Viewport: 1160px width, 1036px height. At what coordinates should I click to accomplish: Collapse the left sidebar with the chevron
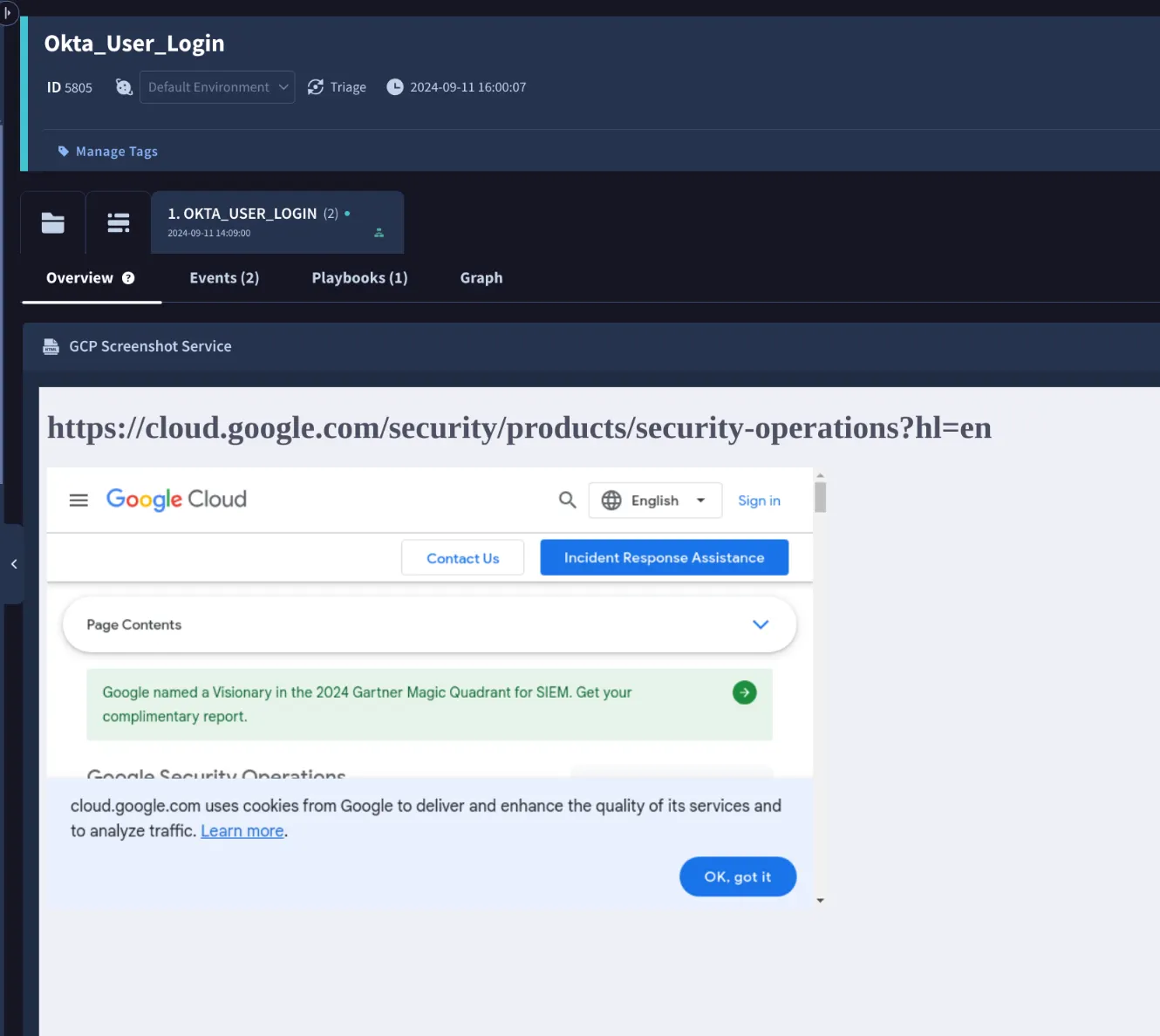pyautogui.click(x=13, y=563)
